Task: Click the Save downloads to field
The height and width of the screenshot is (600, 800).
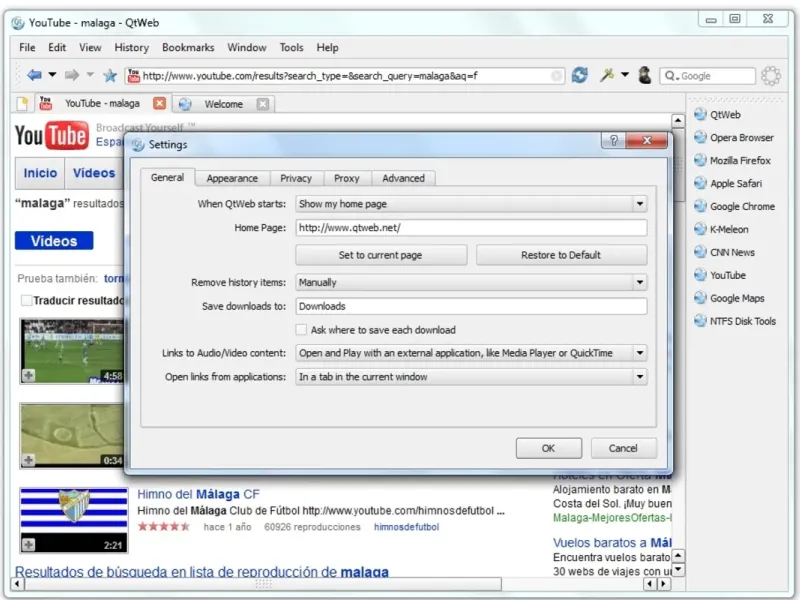Action: tap(471, 307)
